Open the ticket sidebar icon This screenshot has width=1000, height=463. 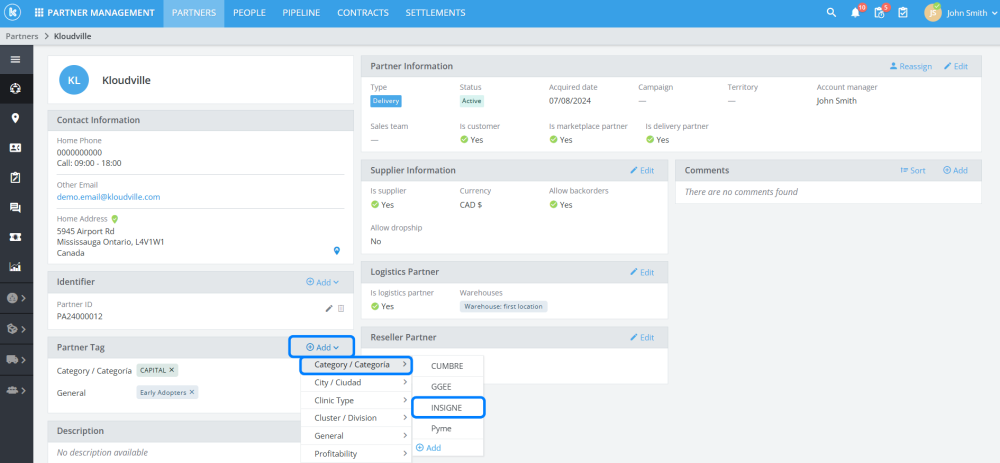(x=16, y=237)
